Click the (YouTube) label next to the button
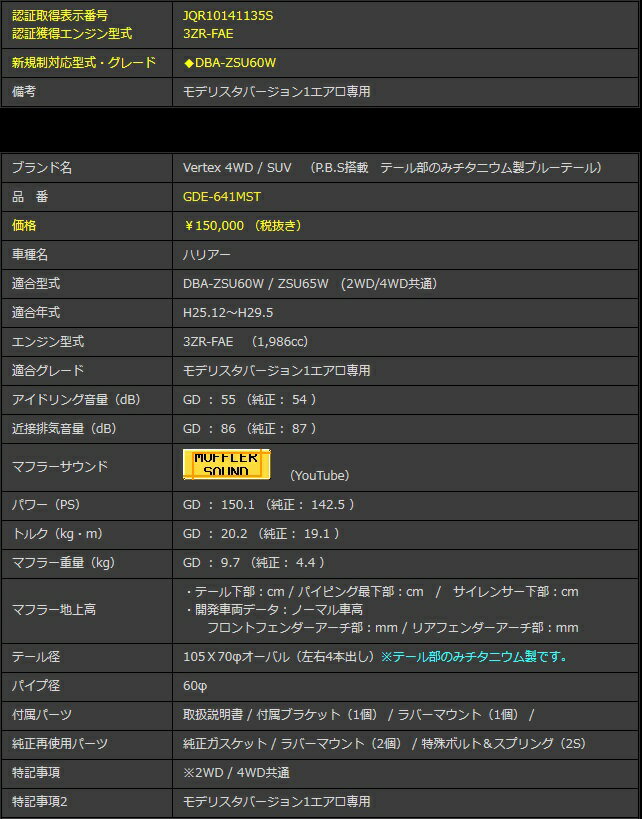Viewport: 642px width, 819px height. click(319, 475)
